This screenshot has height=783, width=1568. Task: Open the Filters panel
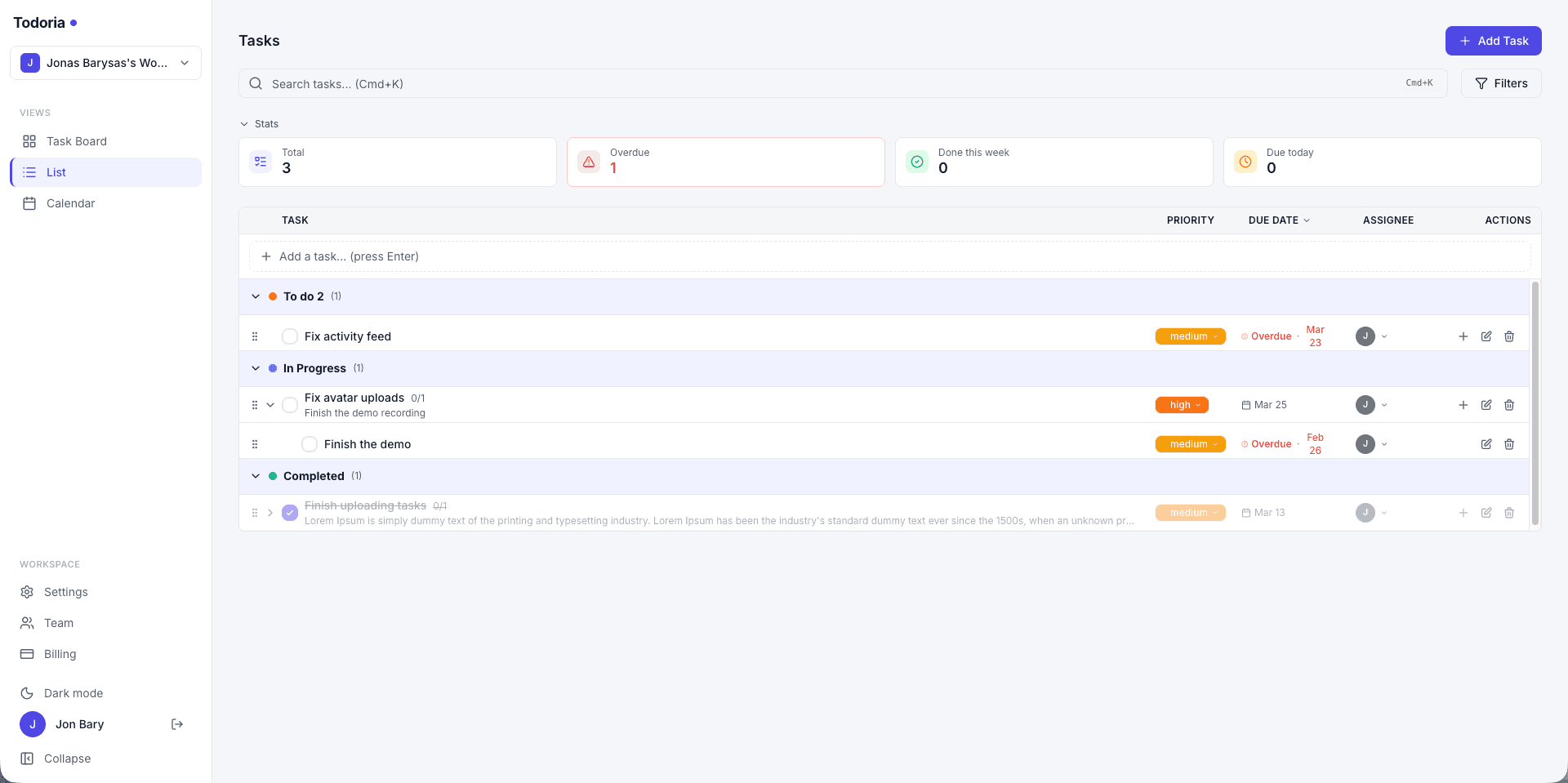(x=1500, y=82)
